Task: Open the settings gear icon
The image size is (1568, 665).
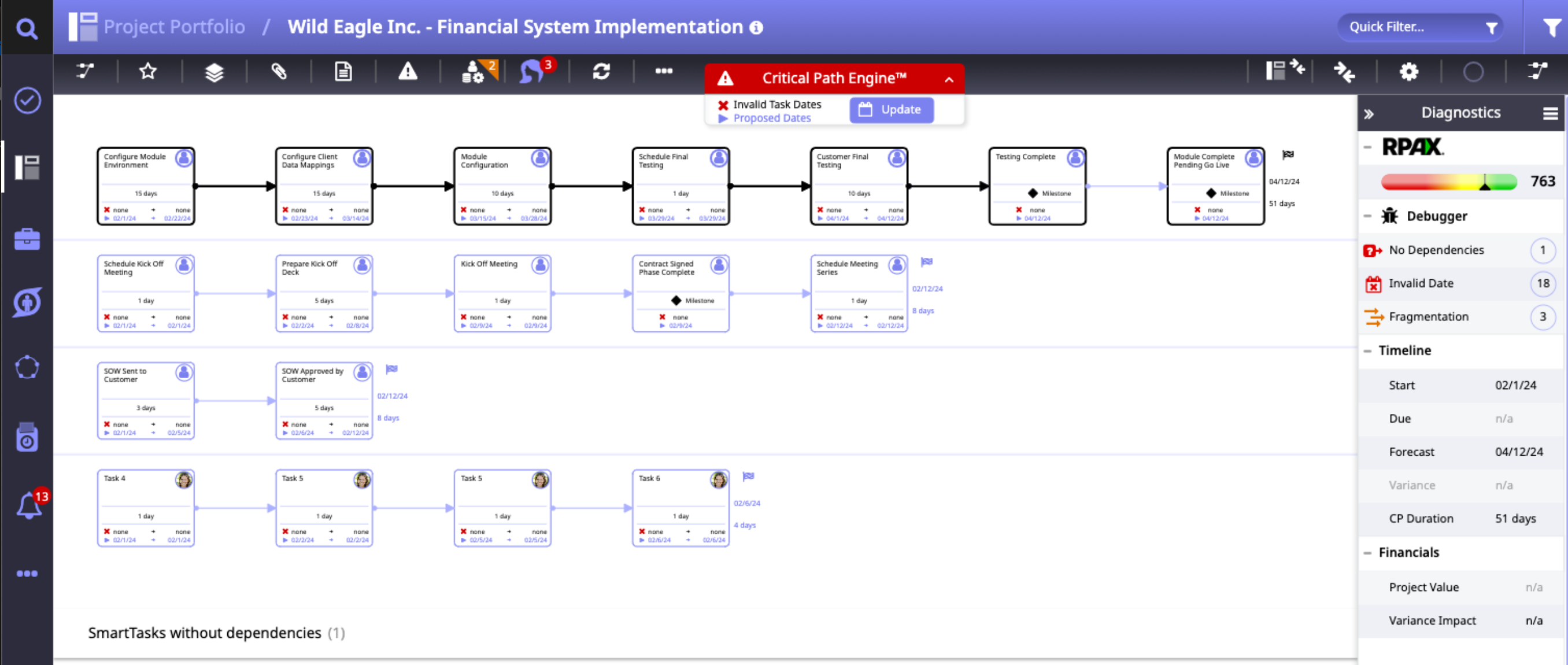Action: (1408, 72)
